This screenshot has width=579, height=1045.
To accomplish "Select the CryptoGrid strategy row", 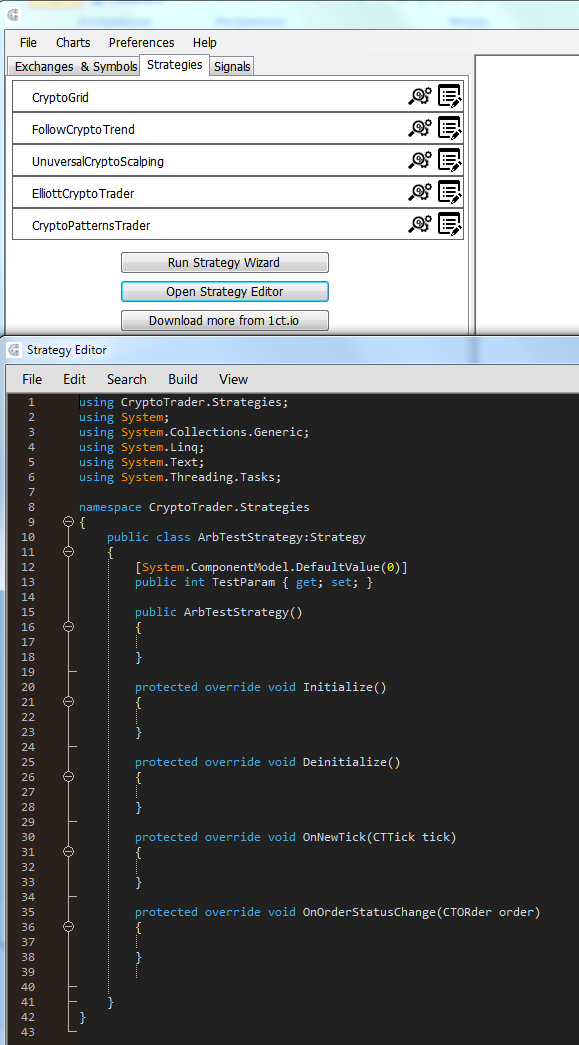I will (238, 97).
